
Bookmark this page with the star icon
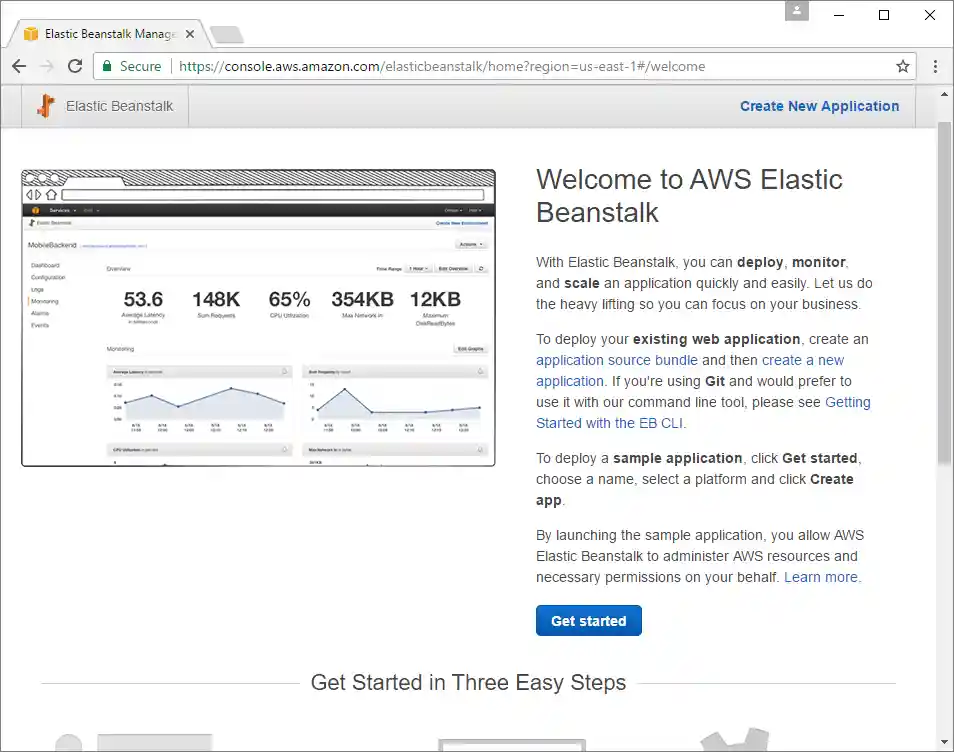pos(902,66)
